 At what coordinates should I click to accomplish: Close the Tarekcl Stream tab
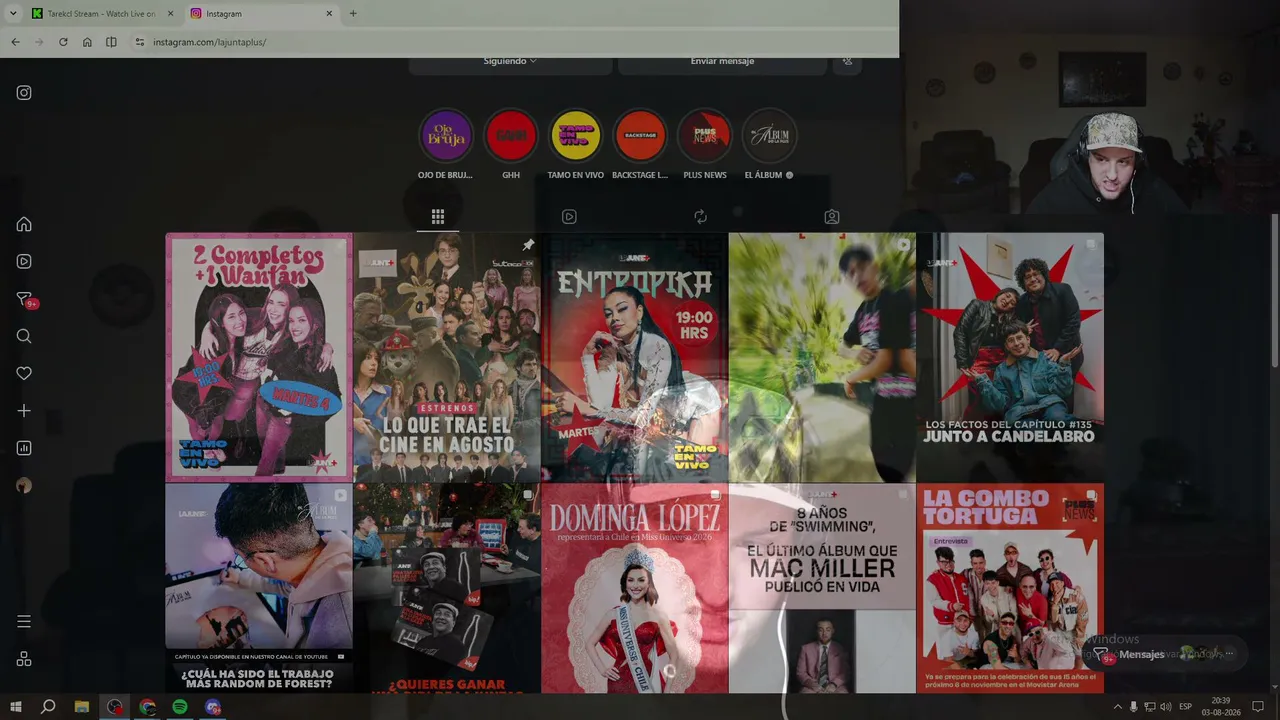point(170,14)
